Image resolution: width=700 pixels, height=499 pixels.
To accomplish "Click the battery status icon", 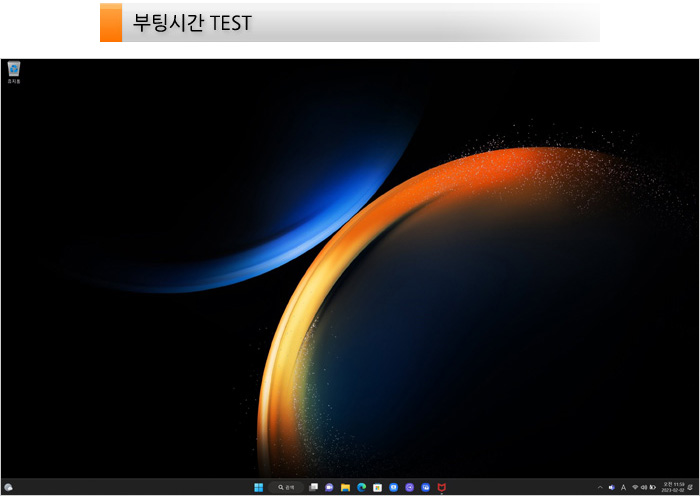I will tap(652, 487).
